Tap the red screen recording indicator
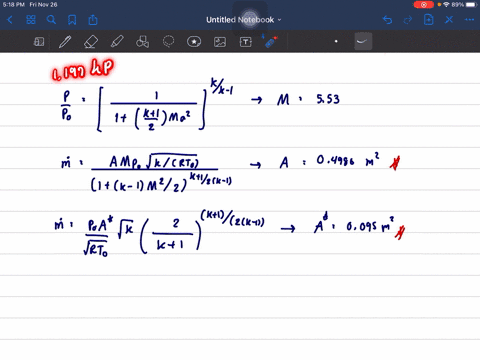The image size is (480, 360). (424, 5)
